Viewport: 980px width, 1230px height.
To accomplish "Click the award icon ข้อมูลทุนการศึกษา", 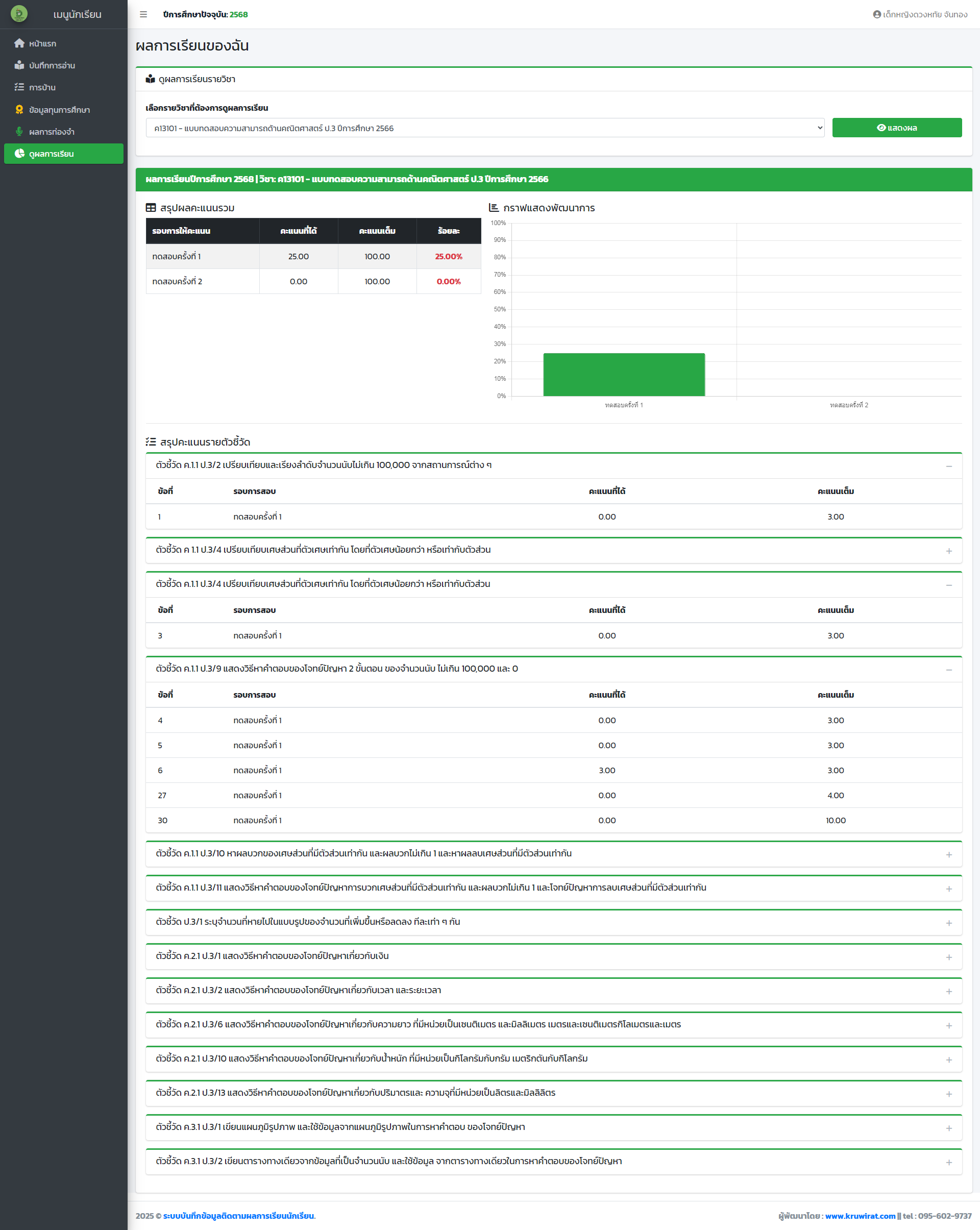I will 19,110.
